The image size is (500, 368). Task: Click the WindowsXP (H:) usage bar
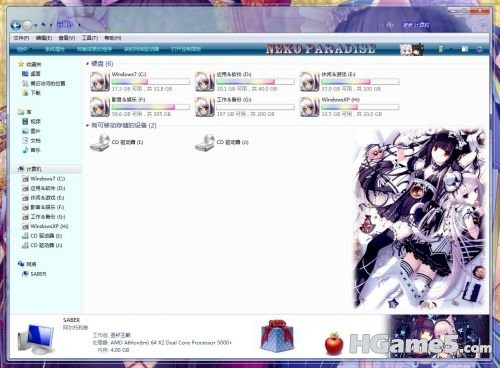360,107
